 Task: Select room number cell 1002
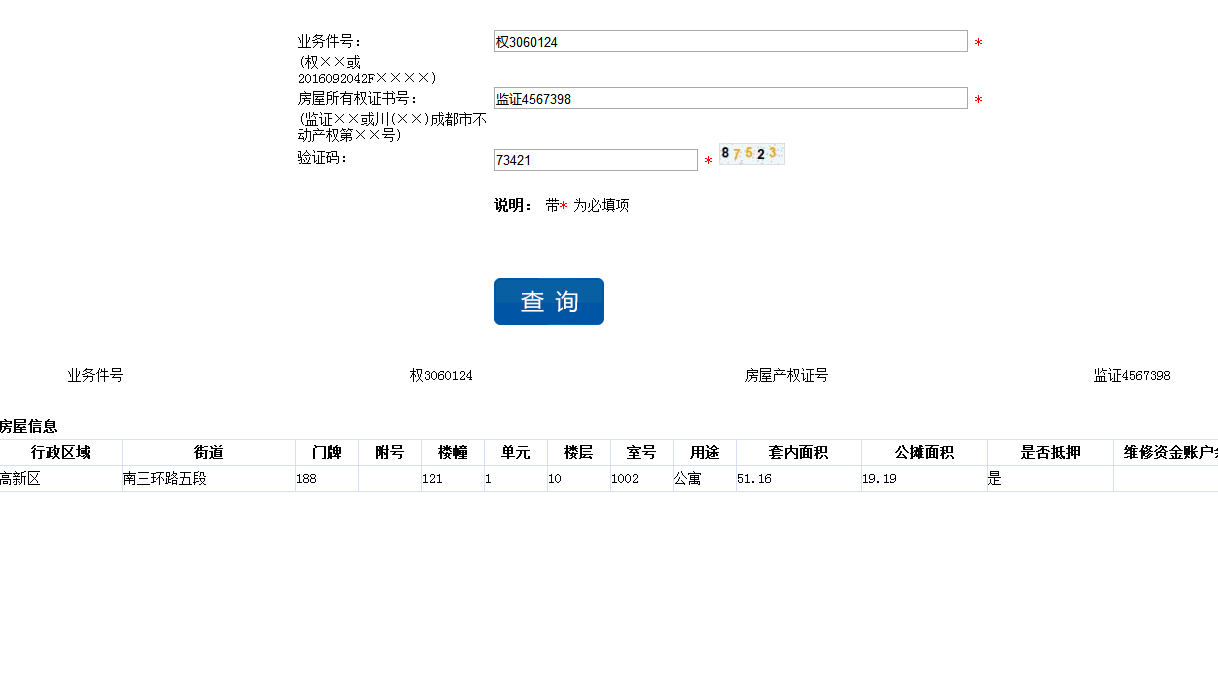click(641, 479)
